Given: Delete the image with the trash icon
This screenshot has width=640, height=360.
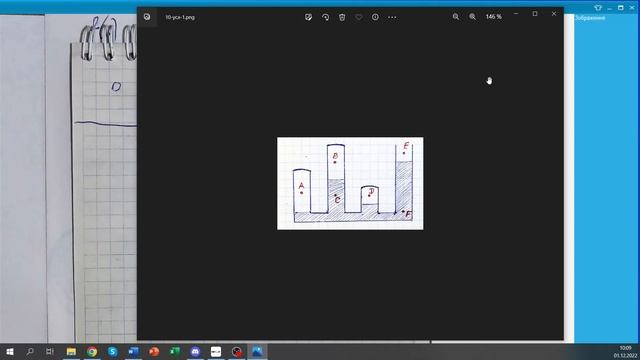Looking at the screenshot, I should tap(342, 17).
